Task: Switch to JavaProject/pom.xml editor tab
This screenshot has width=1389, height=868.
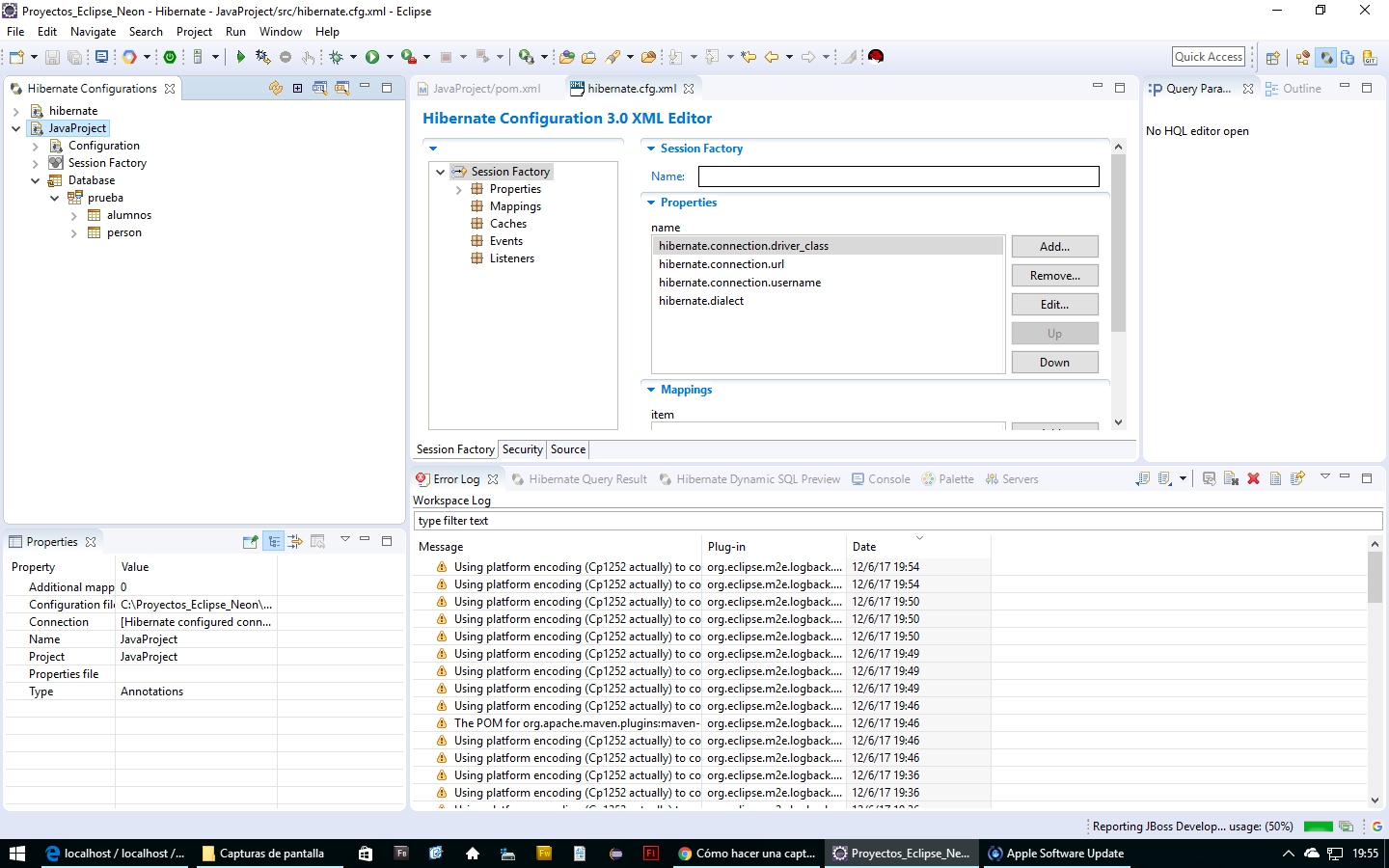Action: [x=479, y=88]
